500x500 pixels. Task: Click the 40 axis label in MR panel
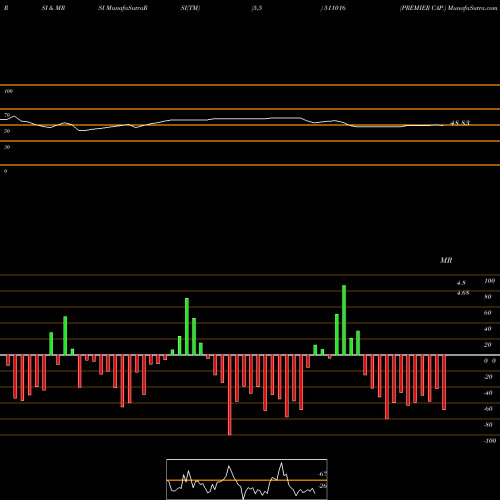[488, 329]
